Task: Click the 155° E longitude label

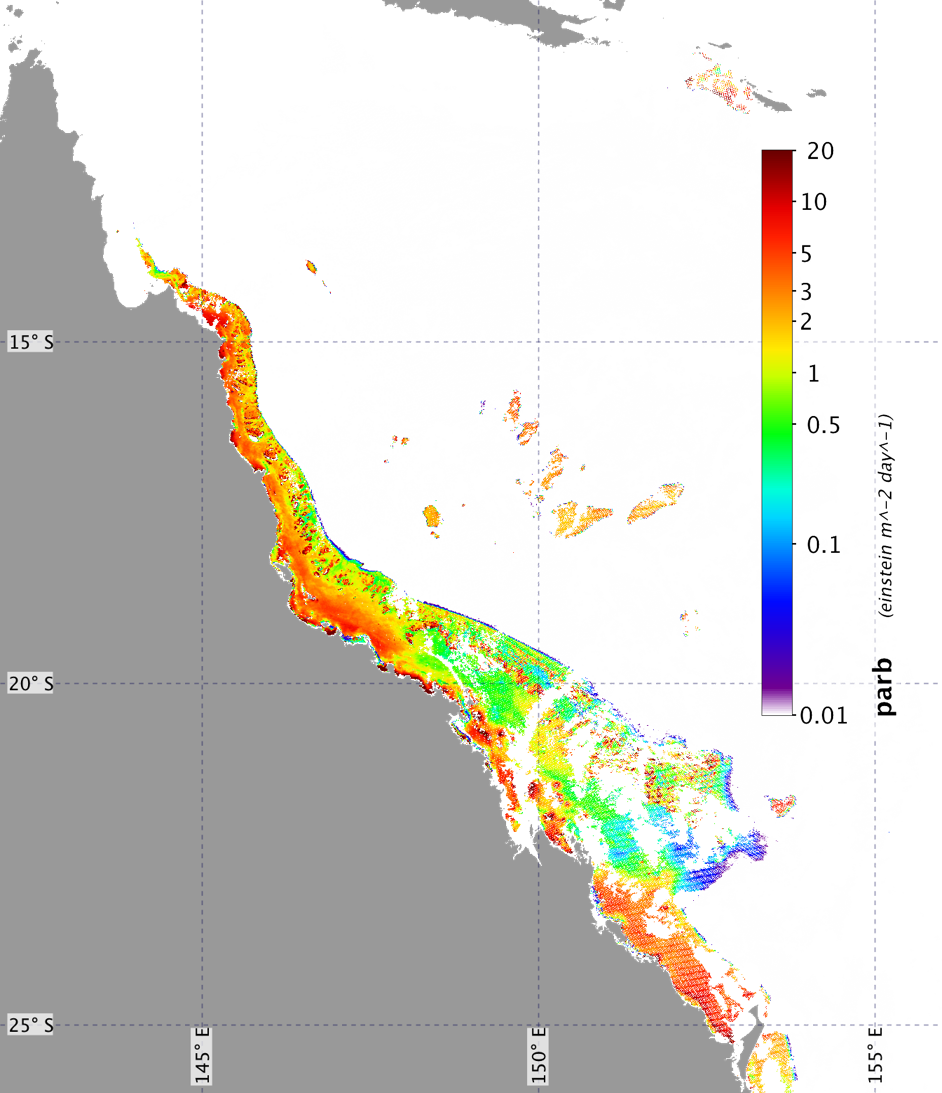Action: [876, 1055]
